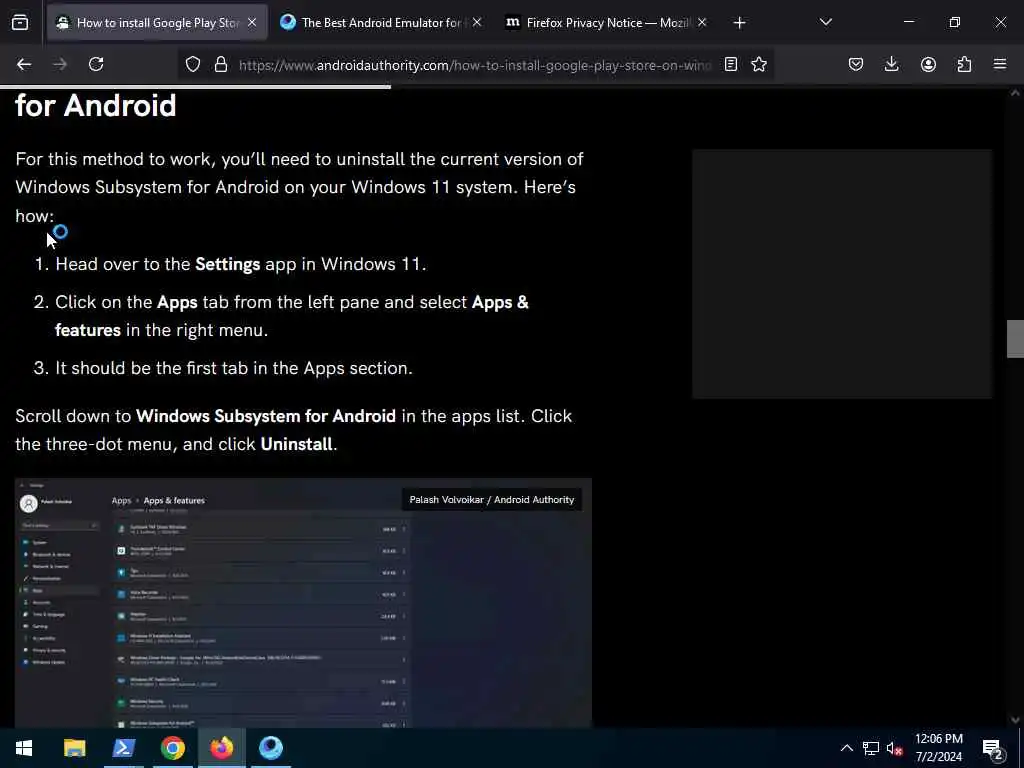
Task: Open the Firefox account icon
Action: tap(928, 65)
